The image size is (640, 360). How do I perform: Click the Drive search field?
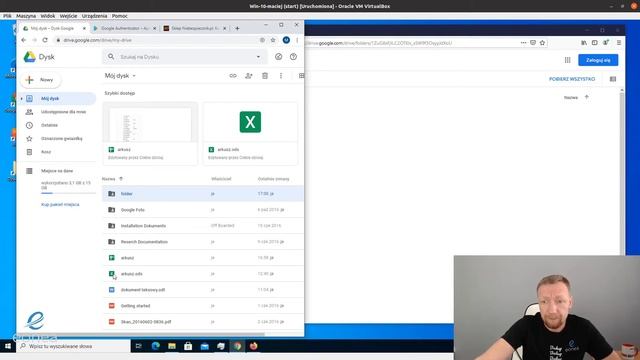(x=186, y=57)
